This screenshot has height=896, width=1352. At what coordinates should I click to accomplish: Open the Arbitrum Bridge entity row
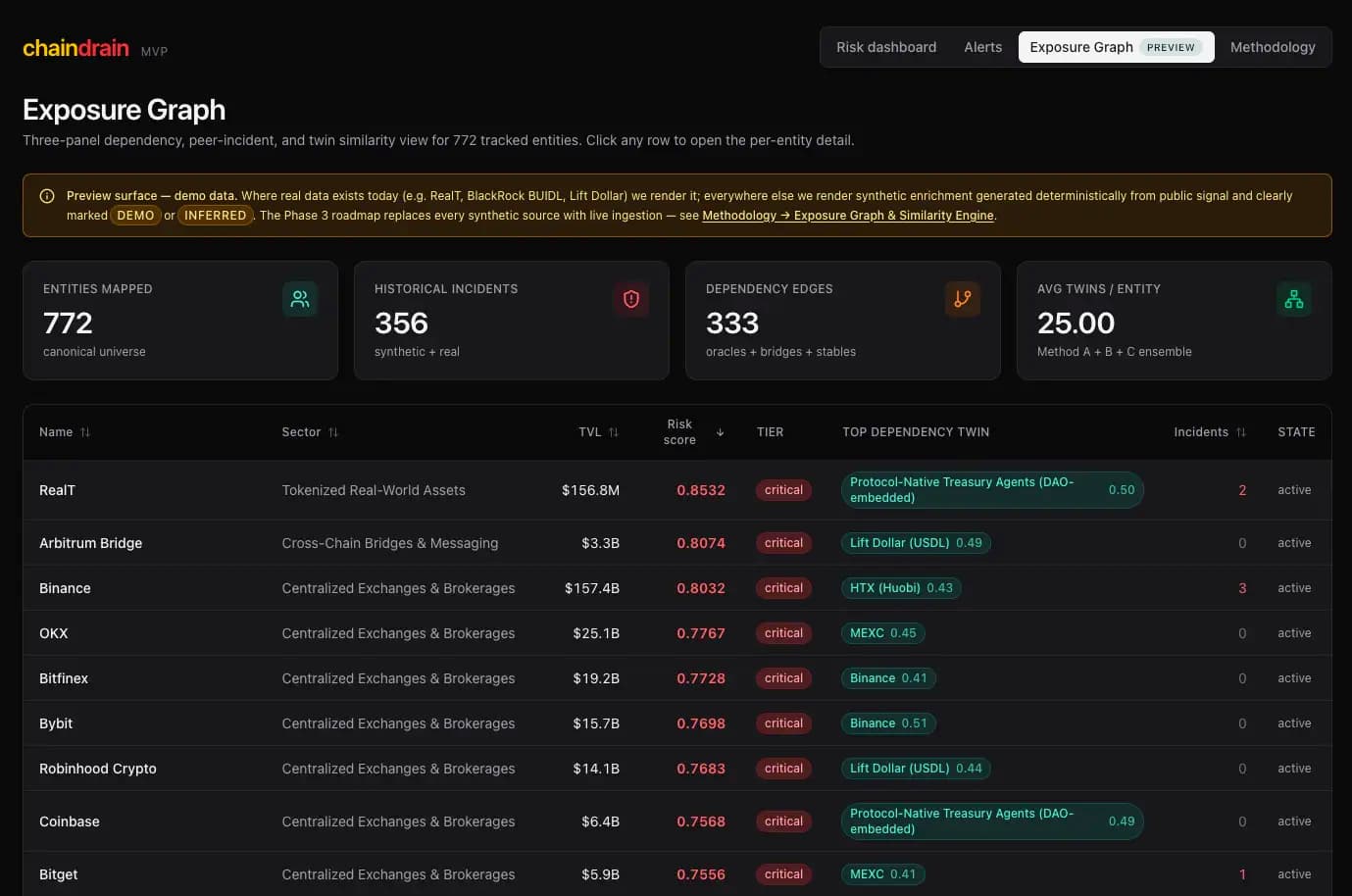point(677,543)
